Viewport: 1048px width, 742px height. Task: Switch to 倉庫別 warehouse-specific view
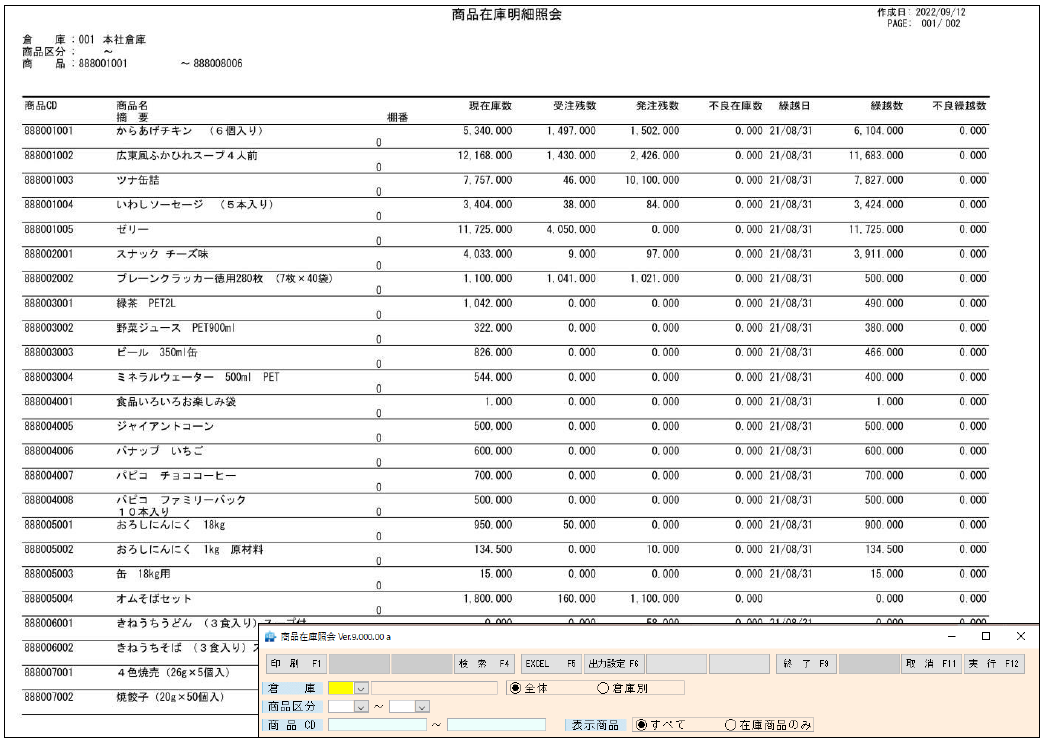(603, 688)
